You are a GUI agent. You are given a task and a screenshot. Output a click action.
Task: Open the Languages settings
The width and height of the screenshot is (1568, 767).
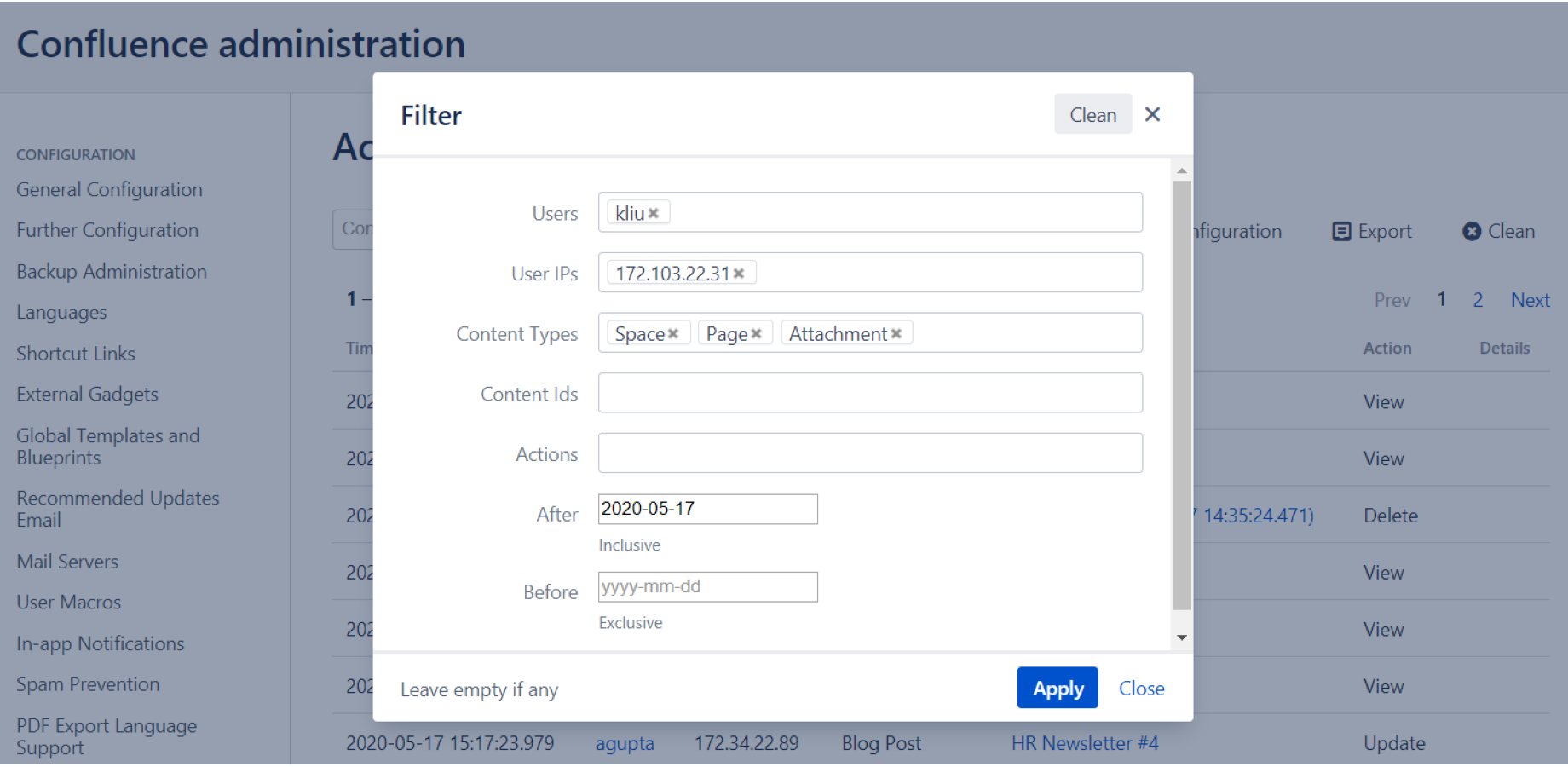[x=61, y=313]
